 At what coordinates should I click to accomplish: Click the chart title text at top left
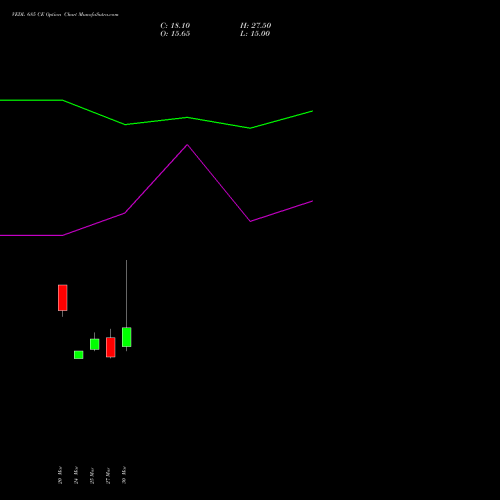[x=65, y=15]
